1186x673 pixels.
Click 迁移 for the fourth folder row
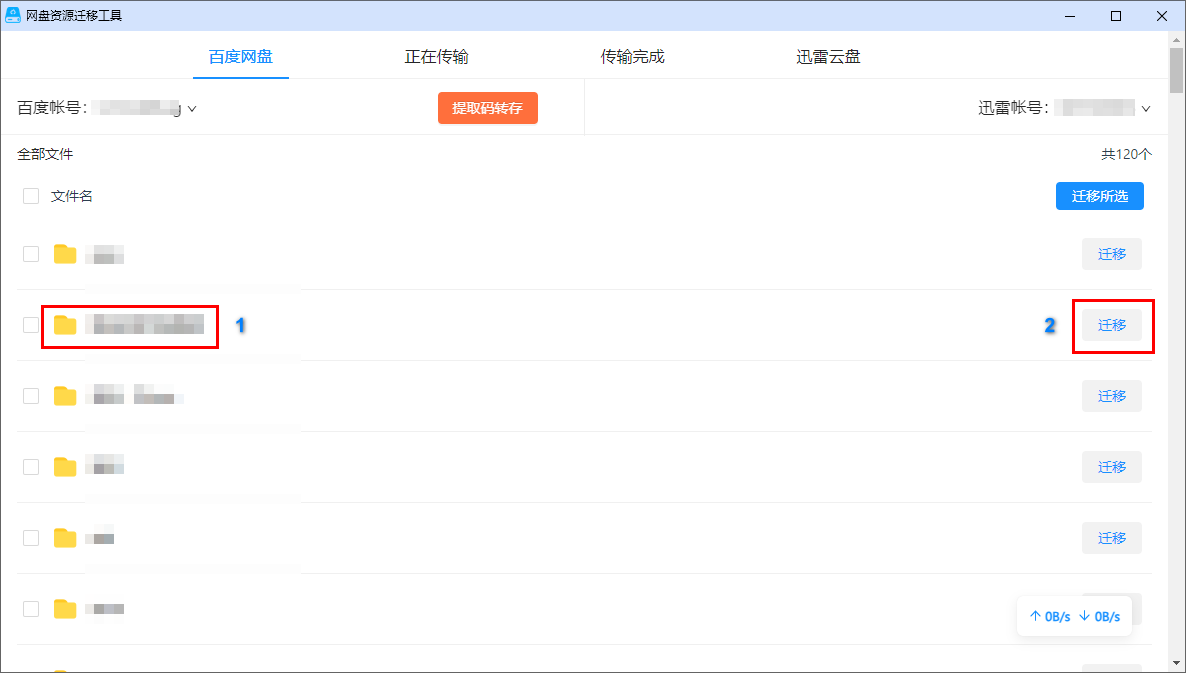click(1112, 467)
